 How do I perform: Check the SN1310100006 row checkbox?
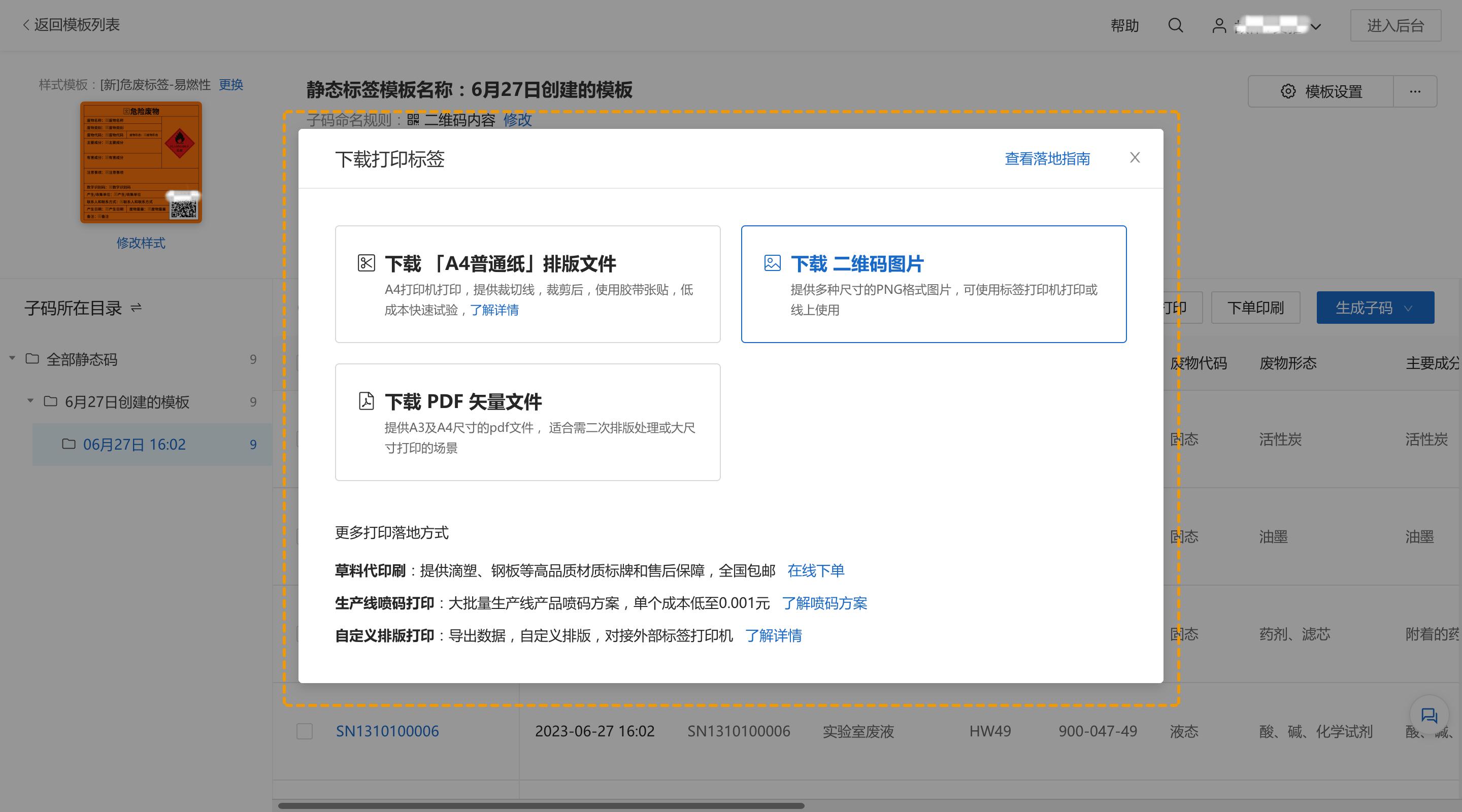[x=305, y=731]
